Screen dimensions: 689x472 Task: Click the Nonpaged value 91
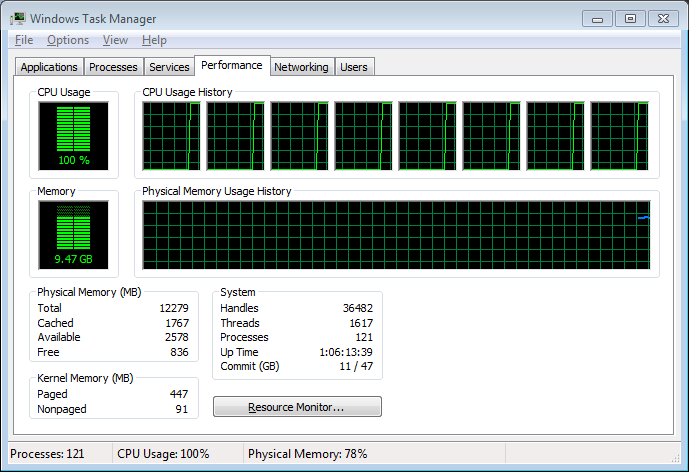point(181,409)
